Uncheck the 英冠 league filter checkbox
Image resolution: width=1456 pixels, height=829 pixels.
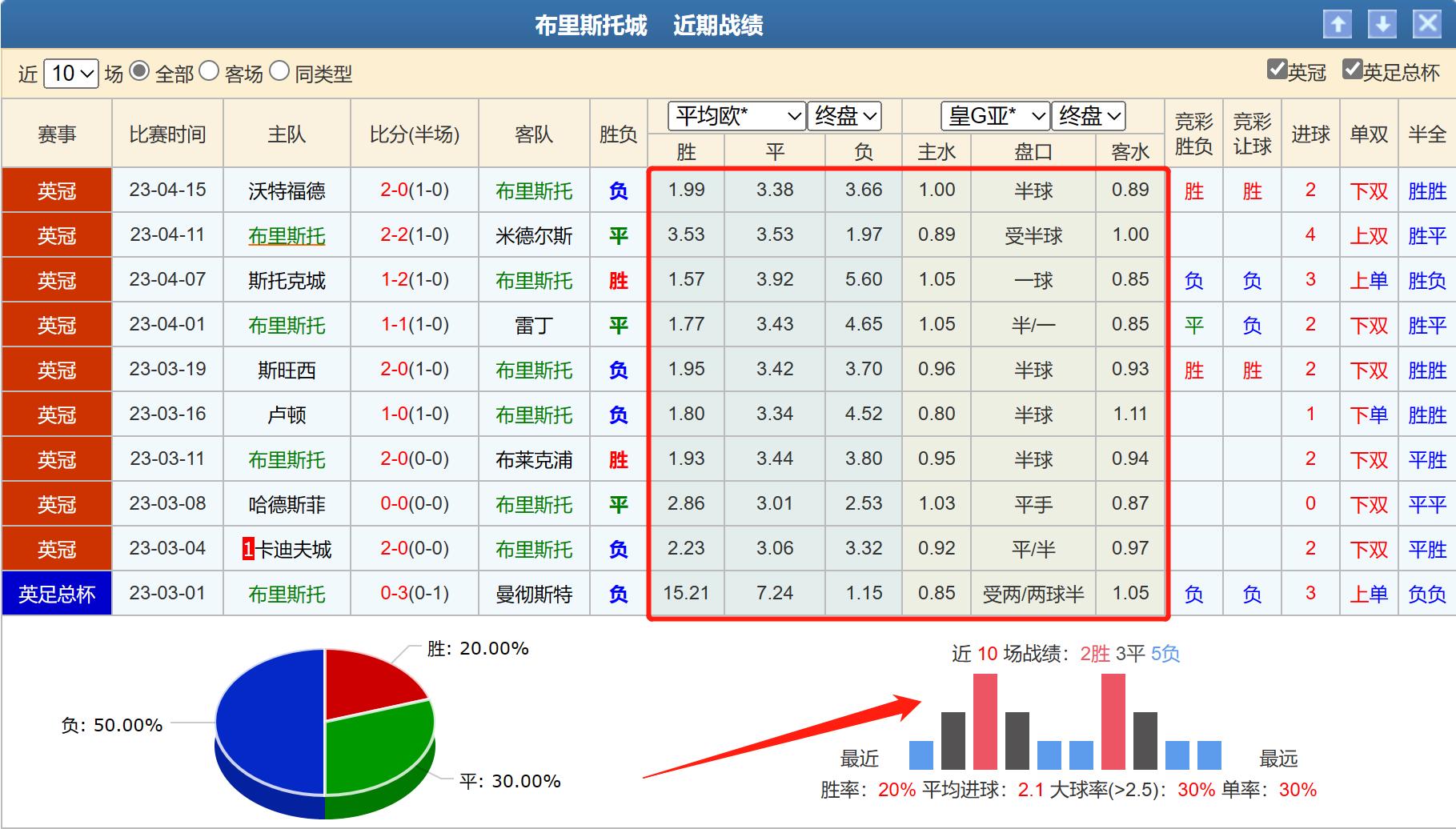1276,71
